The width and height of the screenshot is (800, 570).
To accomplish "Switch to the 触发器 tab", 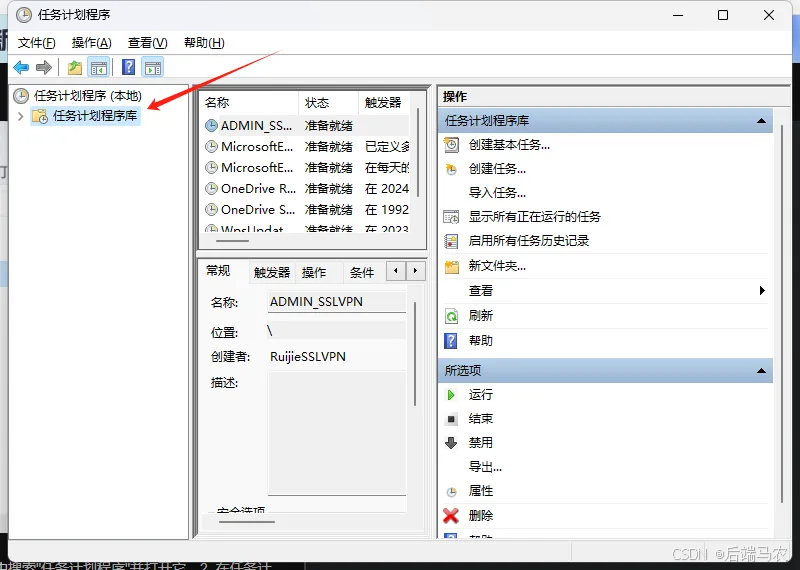I will [x=272, y=272].
